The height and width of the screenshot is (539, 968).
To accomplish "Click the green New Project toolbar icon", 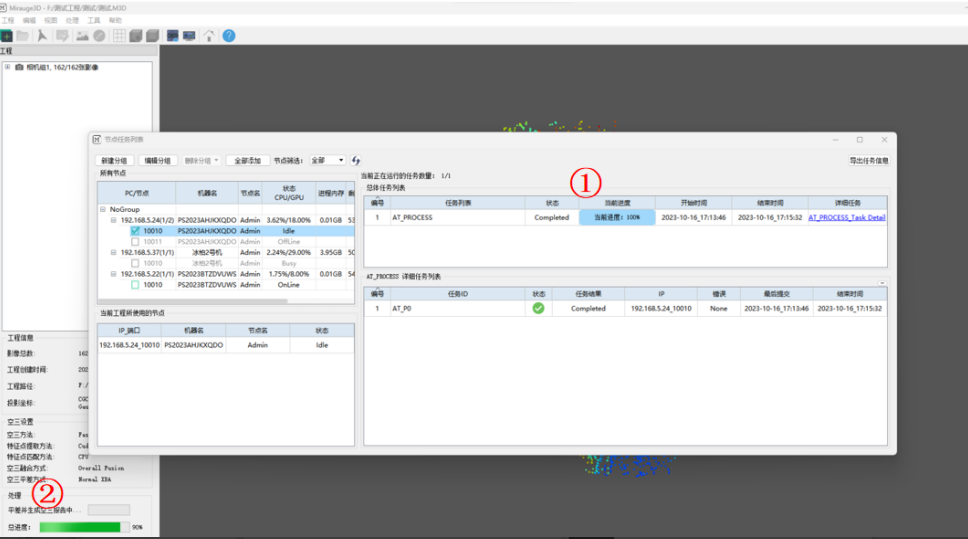I will click(x=7, y=36).
